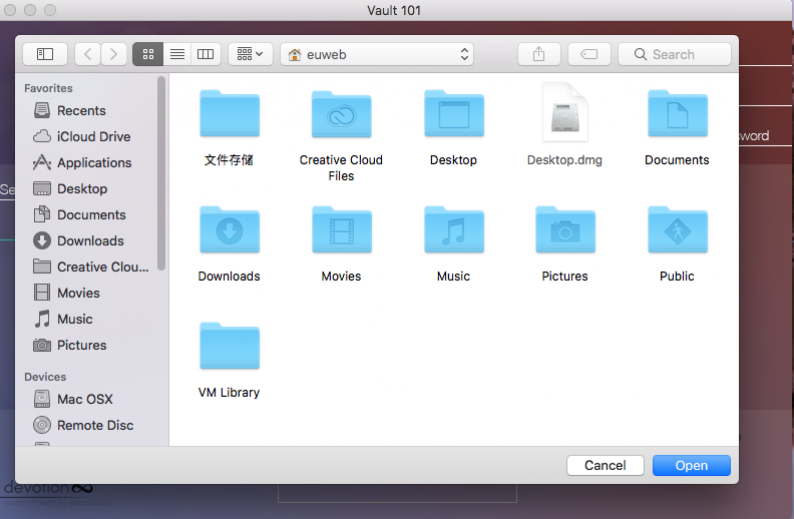Select iCloud Drive in the sidebar
Image resolution: width=794 pixels, height=519 pixels.
[90, 137]
